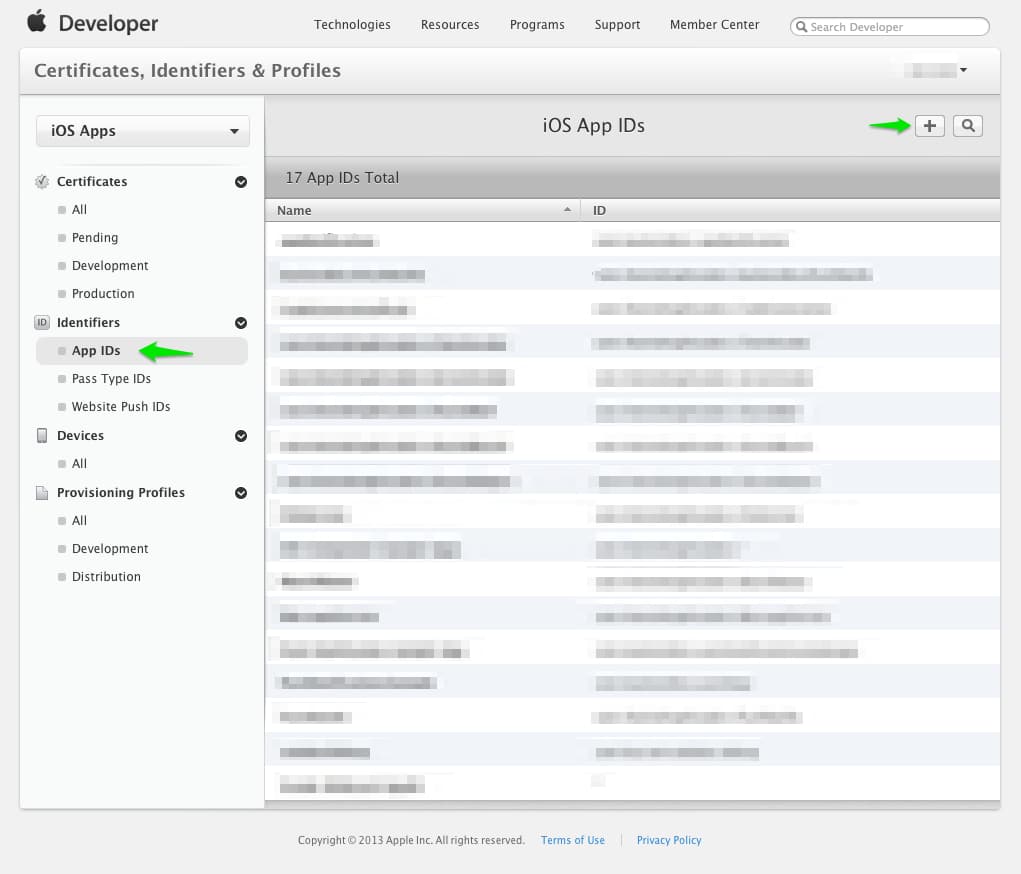Open the iOS Apps platform dropdown

(143, 131)
